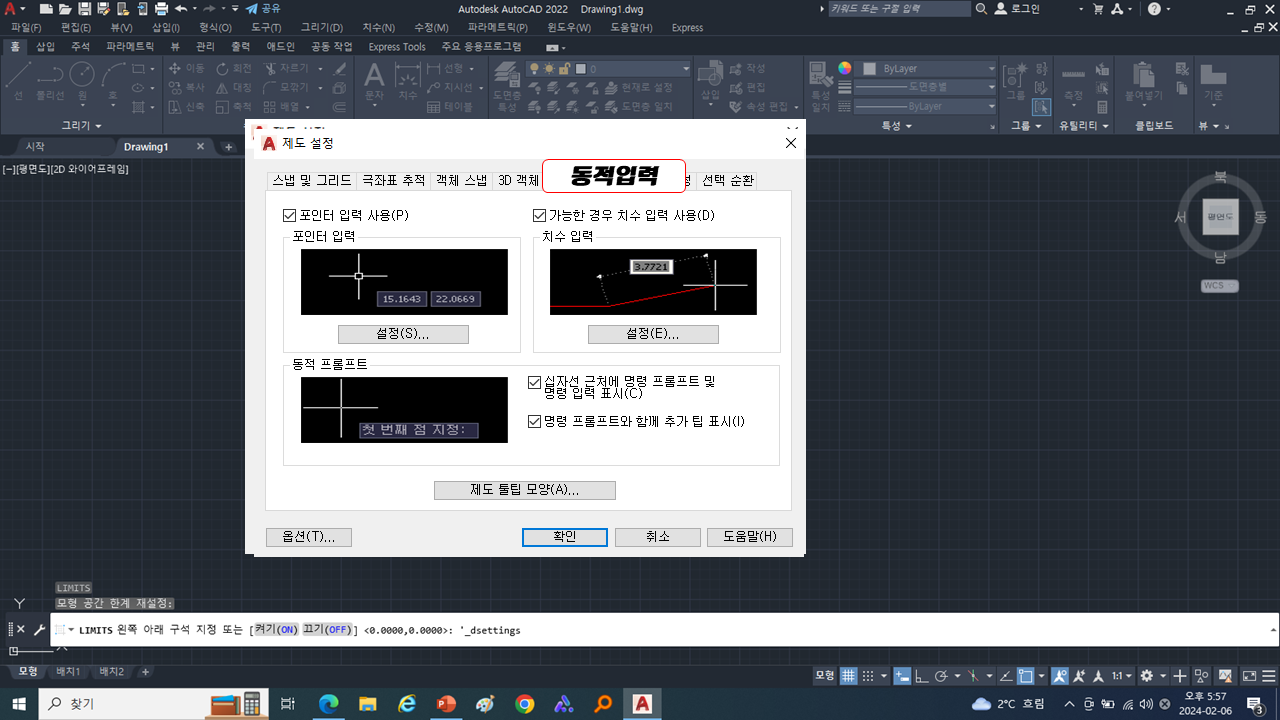
Task: Select the Text (문자) tool
Action: click(373, 82)
